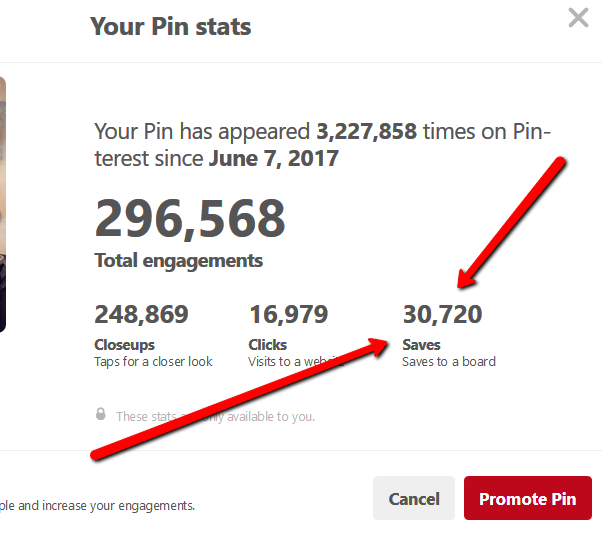Select the Saves stat label
This screenshot has width=602, height=534.
[x=421, y=345]
